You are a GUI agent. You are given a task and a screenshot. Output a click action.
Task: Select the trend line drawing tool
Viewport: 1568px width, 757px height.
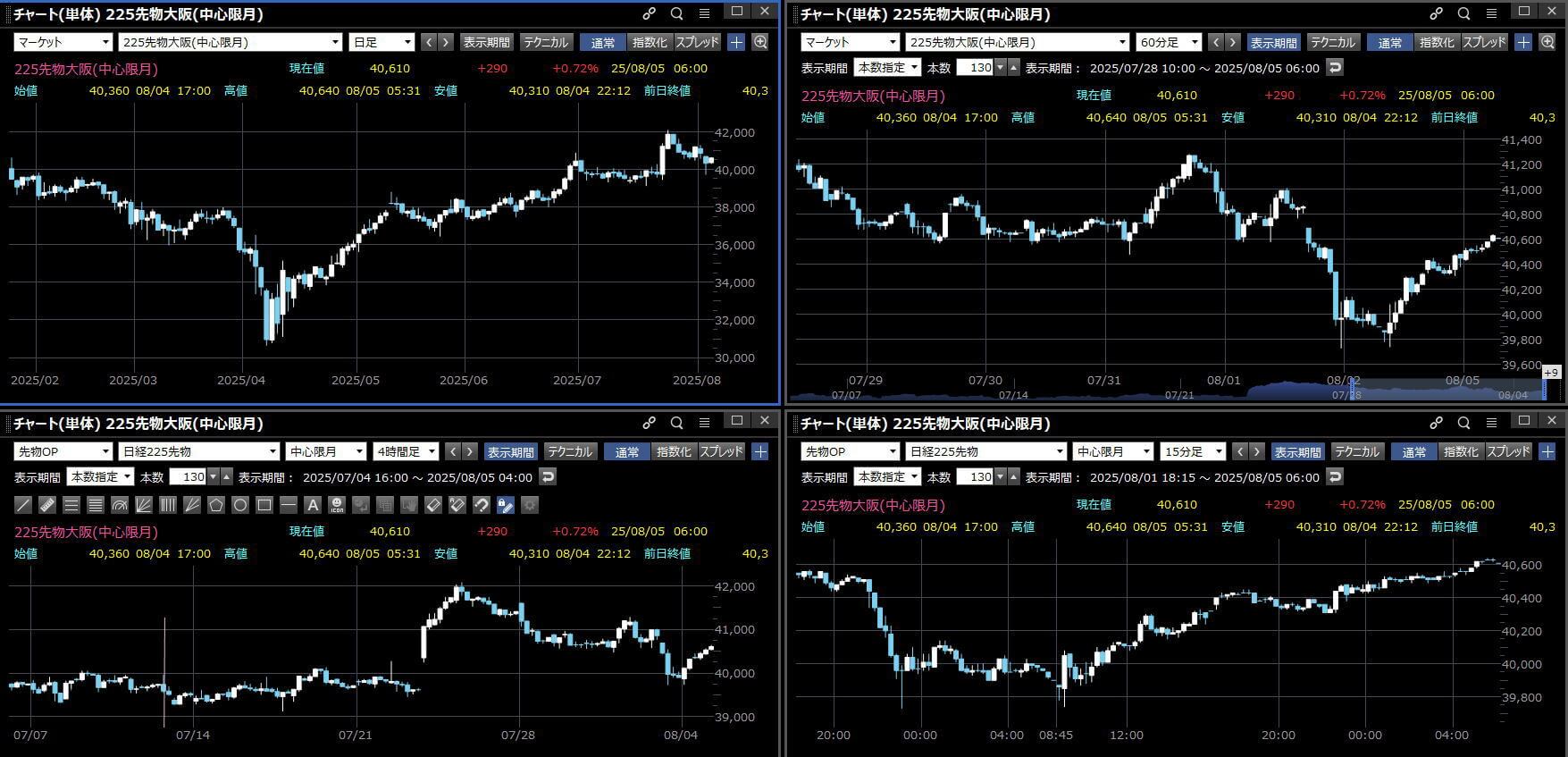point(24,505)
